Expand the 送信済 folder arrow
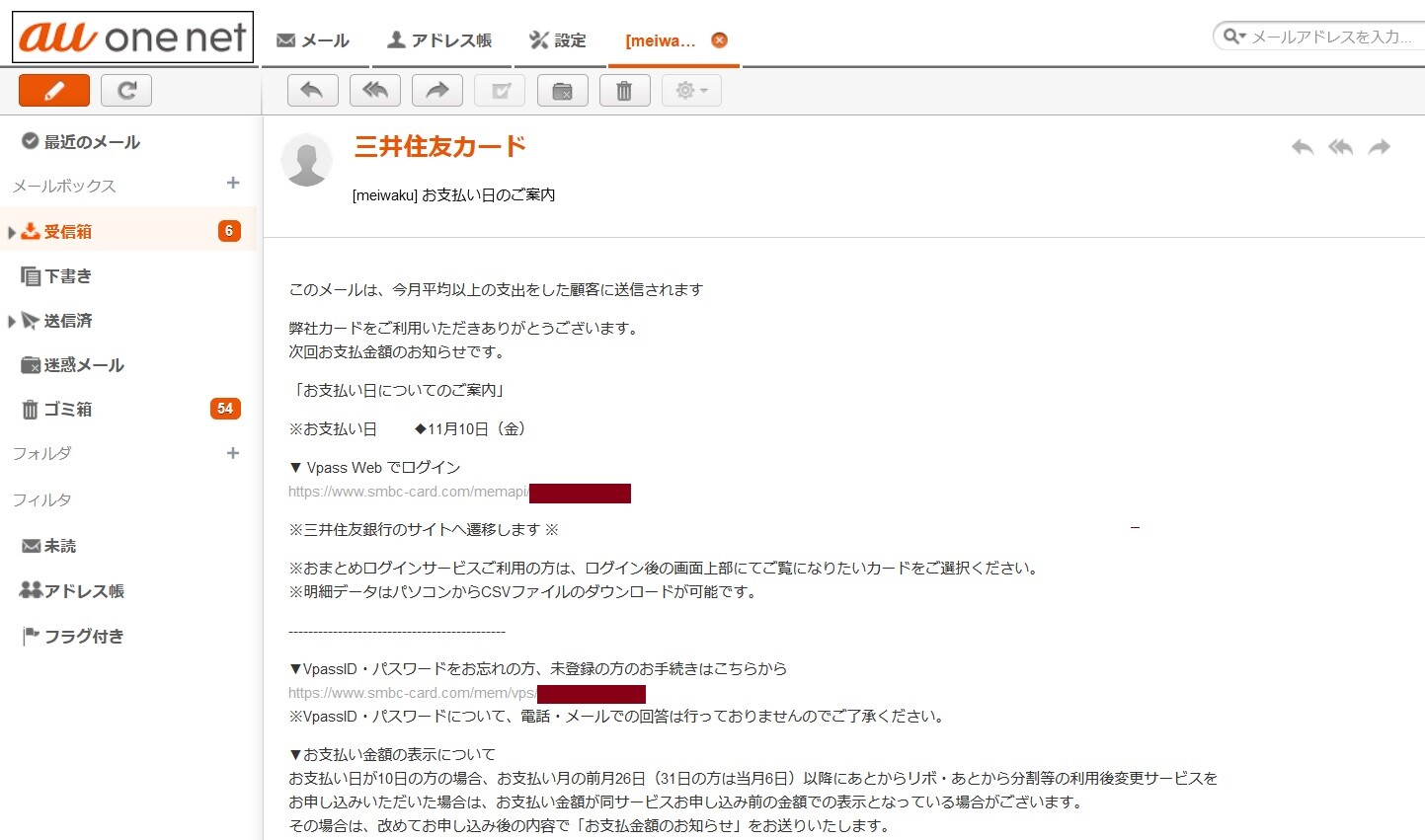This screenshot has width=1425, height=840. pyautogui.click(x=11, y=321)
